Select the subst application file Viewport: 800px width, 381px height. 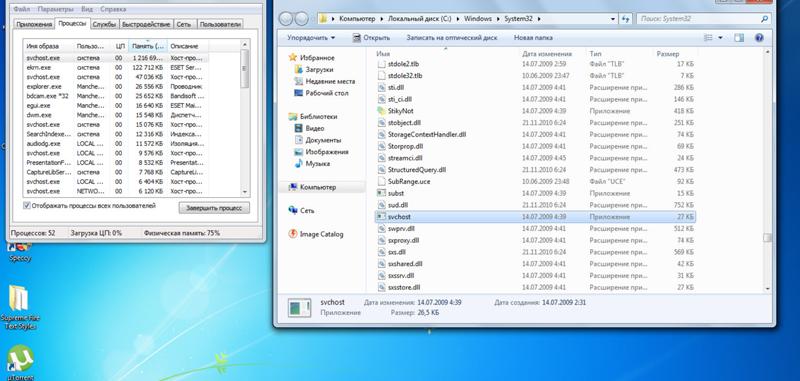tap(535, 193)
